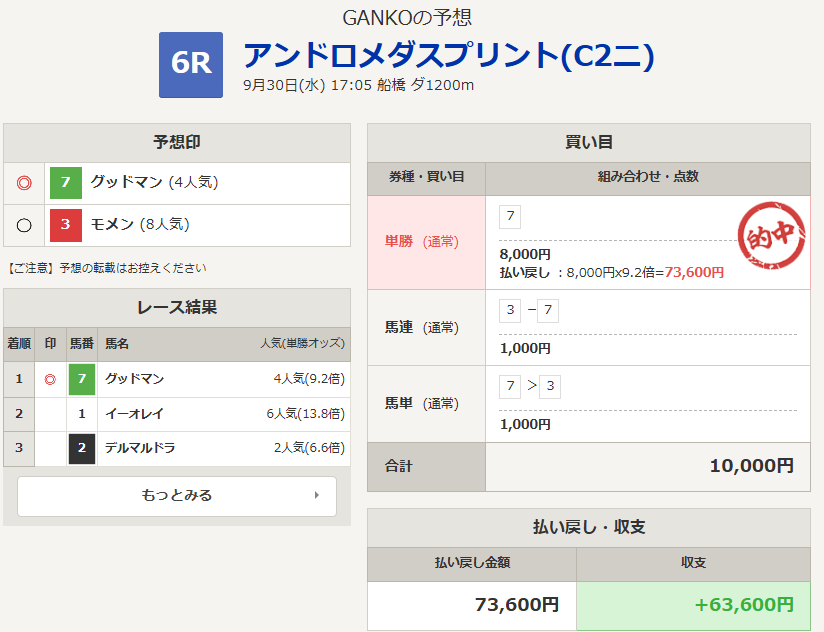Click the 馬番 column header
Screen dimensions: 824x632
82,344
